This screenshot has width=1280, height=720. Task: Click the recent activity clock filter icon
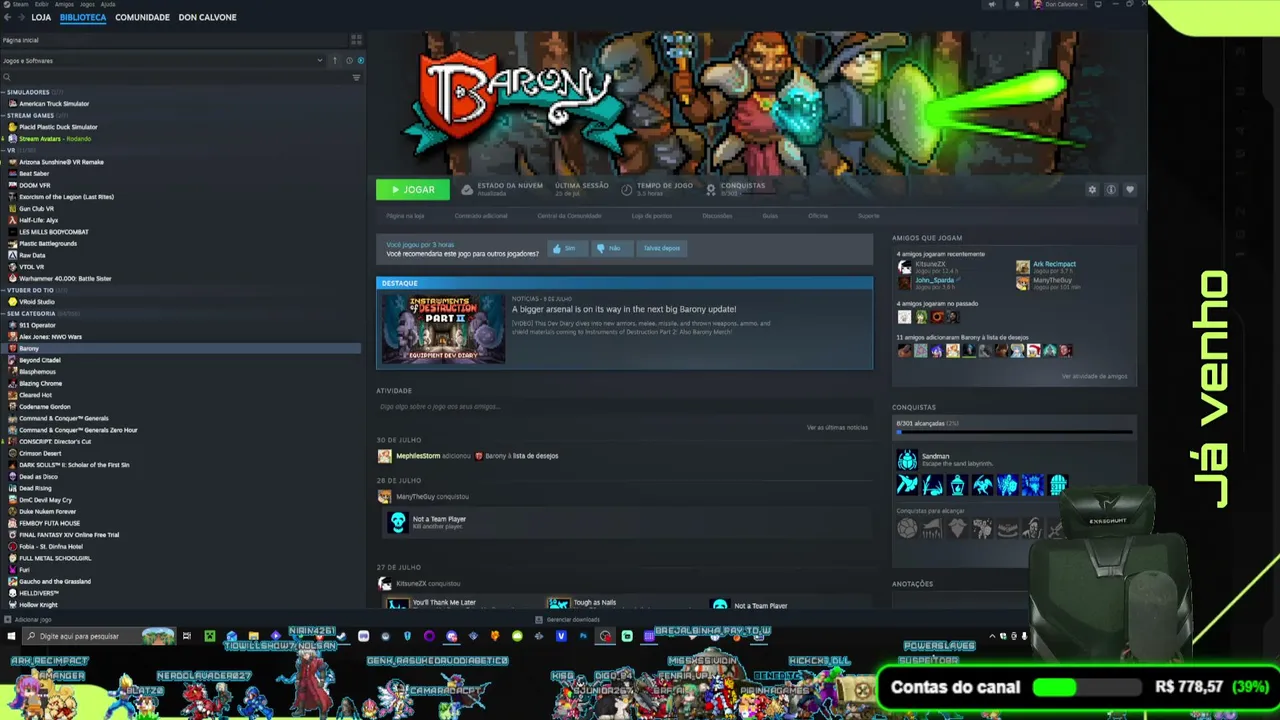pos(349,61)
